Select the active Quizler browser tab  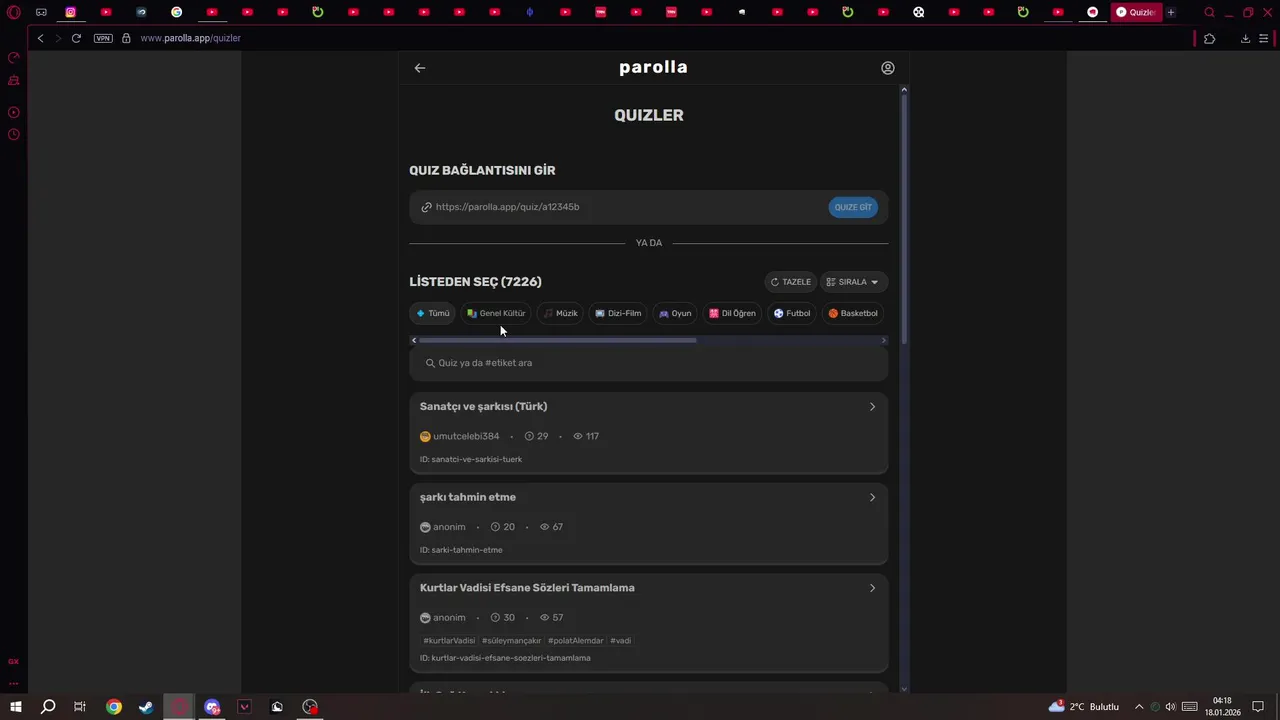coord(1137,12)
